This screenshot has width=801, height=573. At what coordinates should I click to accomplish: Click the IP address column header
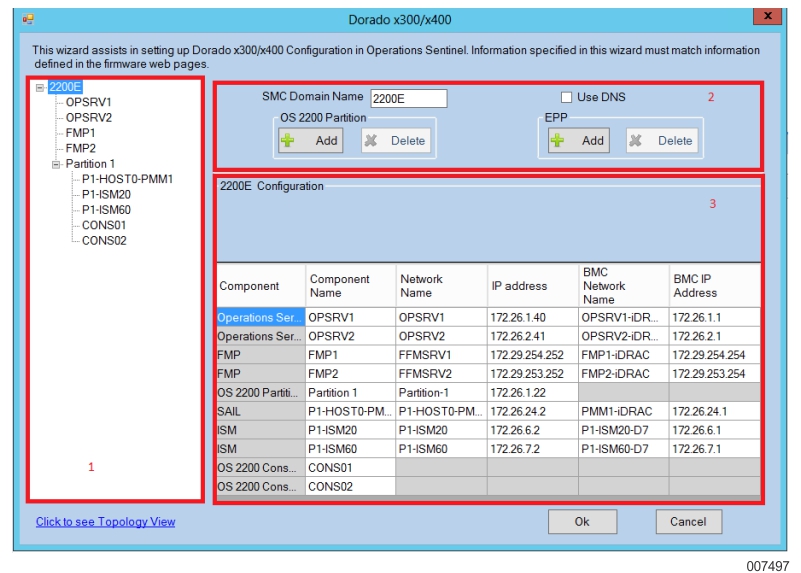(x=533, y=285)
